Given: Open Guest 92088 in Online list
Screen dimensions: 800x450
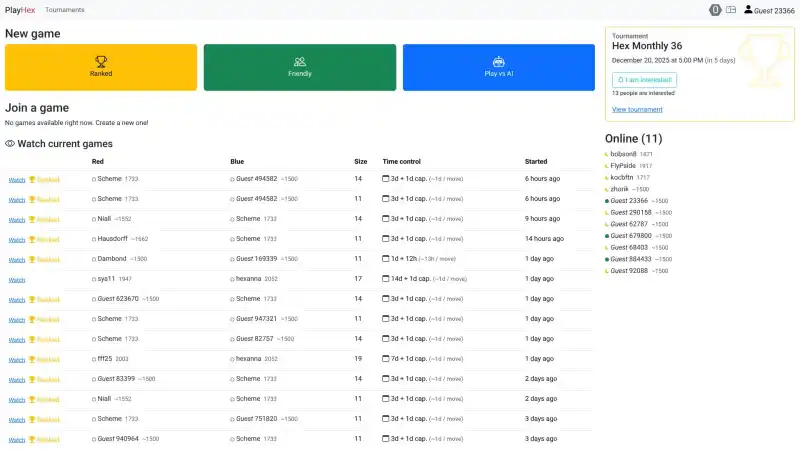Looking at the screenshot, I should (x=629, y=270).
